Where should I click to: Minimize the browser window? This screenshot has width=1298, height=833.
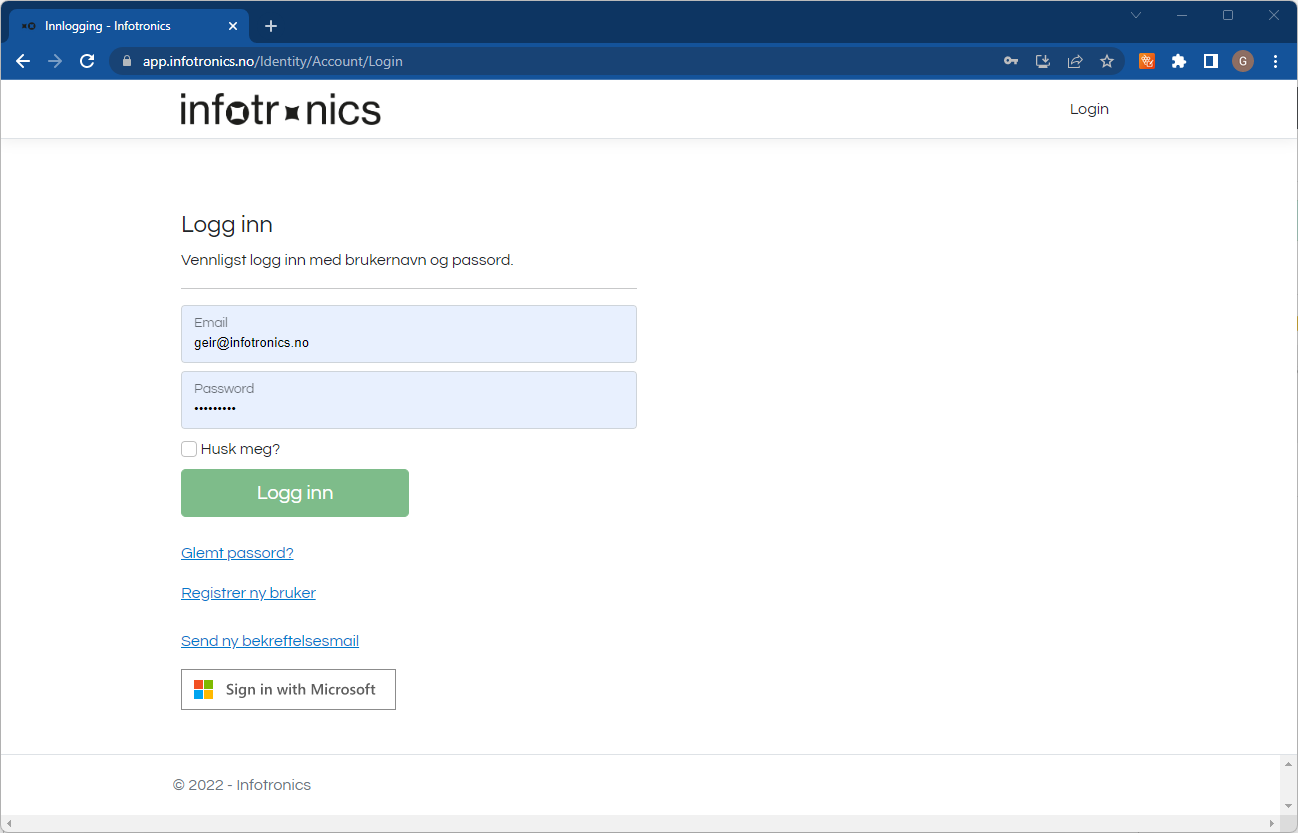pyautogui.click(x=1182, y=15)
